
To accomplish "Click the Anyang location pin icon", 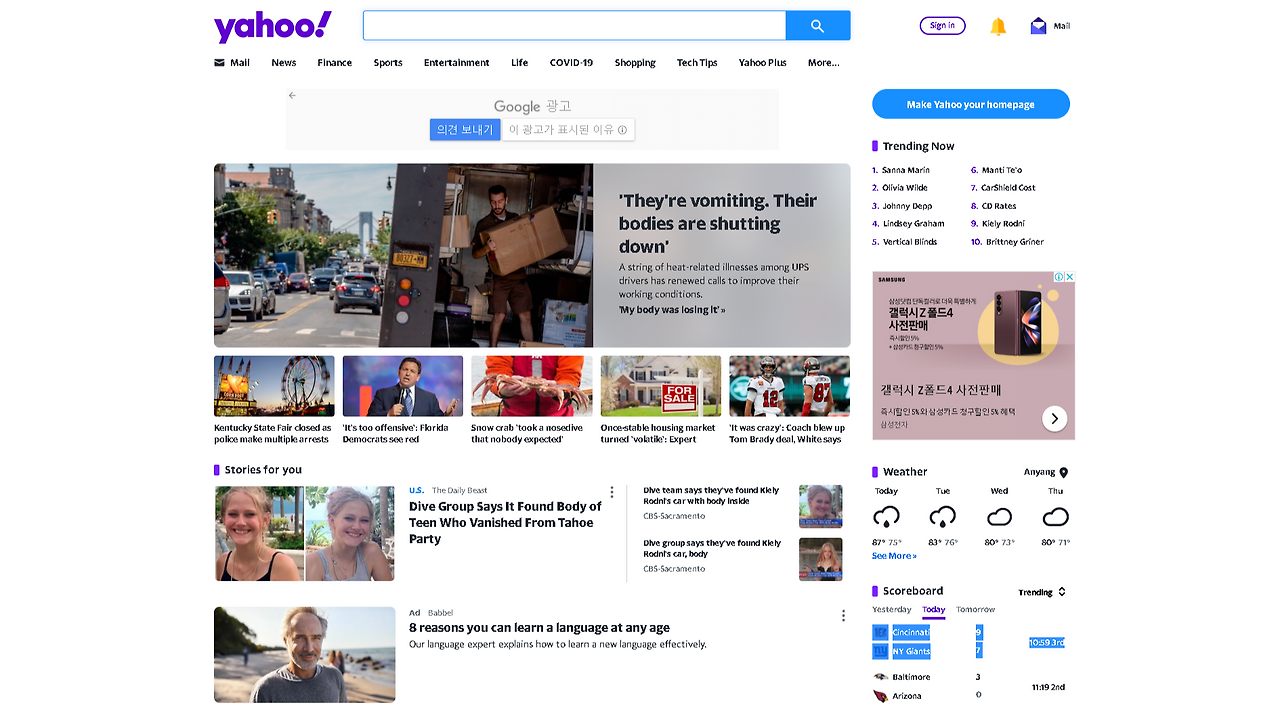I will click(1064, 473).
